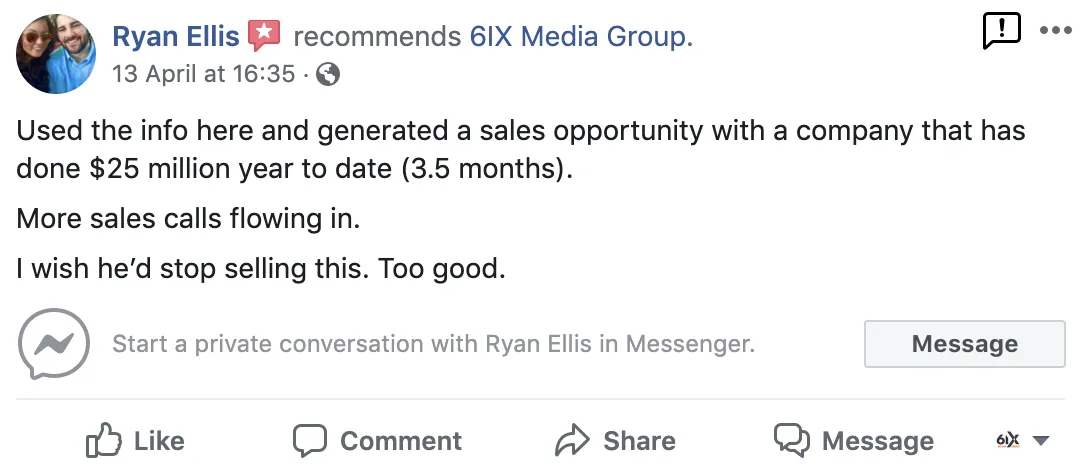Image resolution: width=1082 pixels, height=472 pixels.
Task: Click the double-bubble Message icon in action bar
Action: [x=792, y=441]
